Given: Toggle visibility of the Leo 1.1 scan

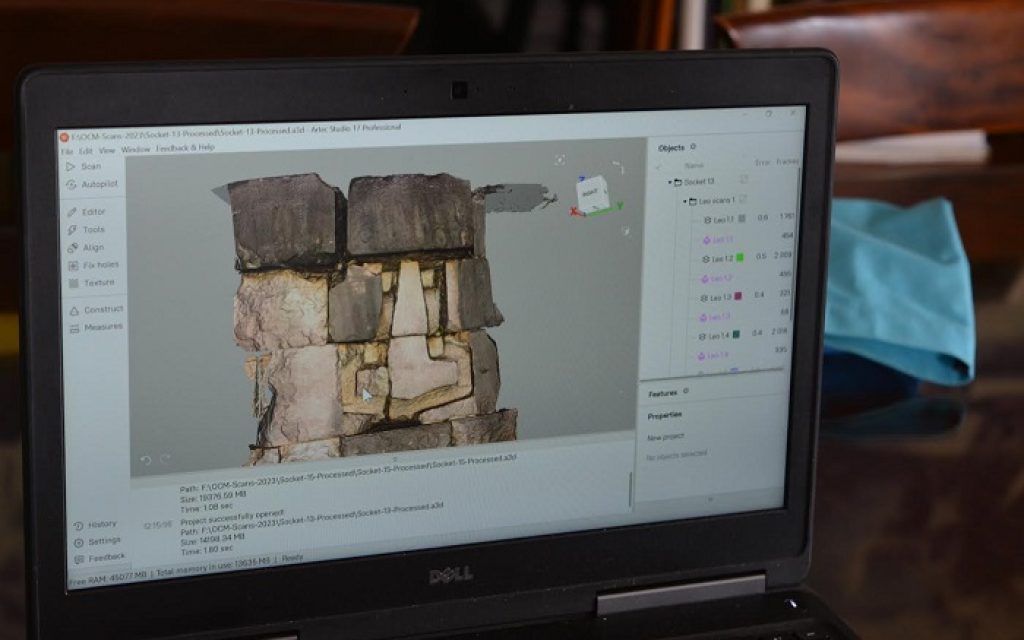Looking at the screenshot, I should pos(702,219).
